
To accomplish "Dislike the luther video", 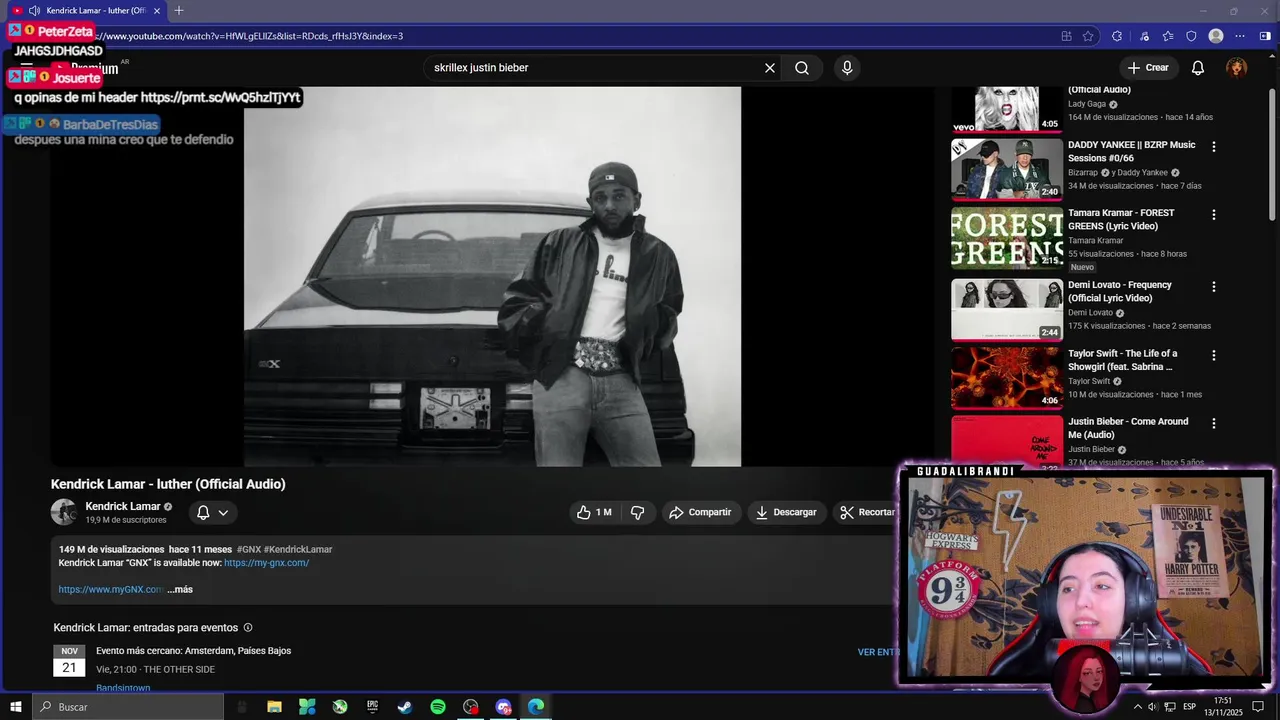I will 637,512.
